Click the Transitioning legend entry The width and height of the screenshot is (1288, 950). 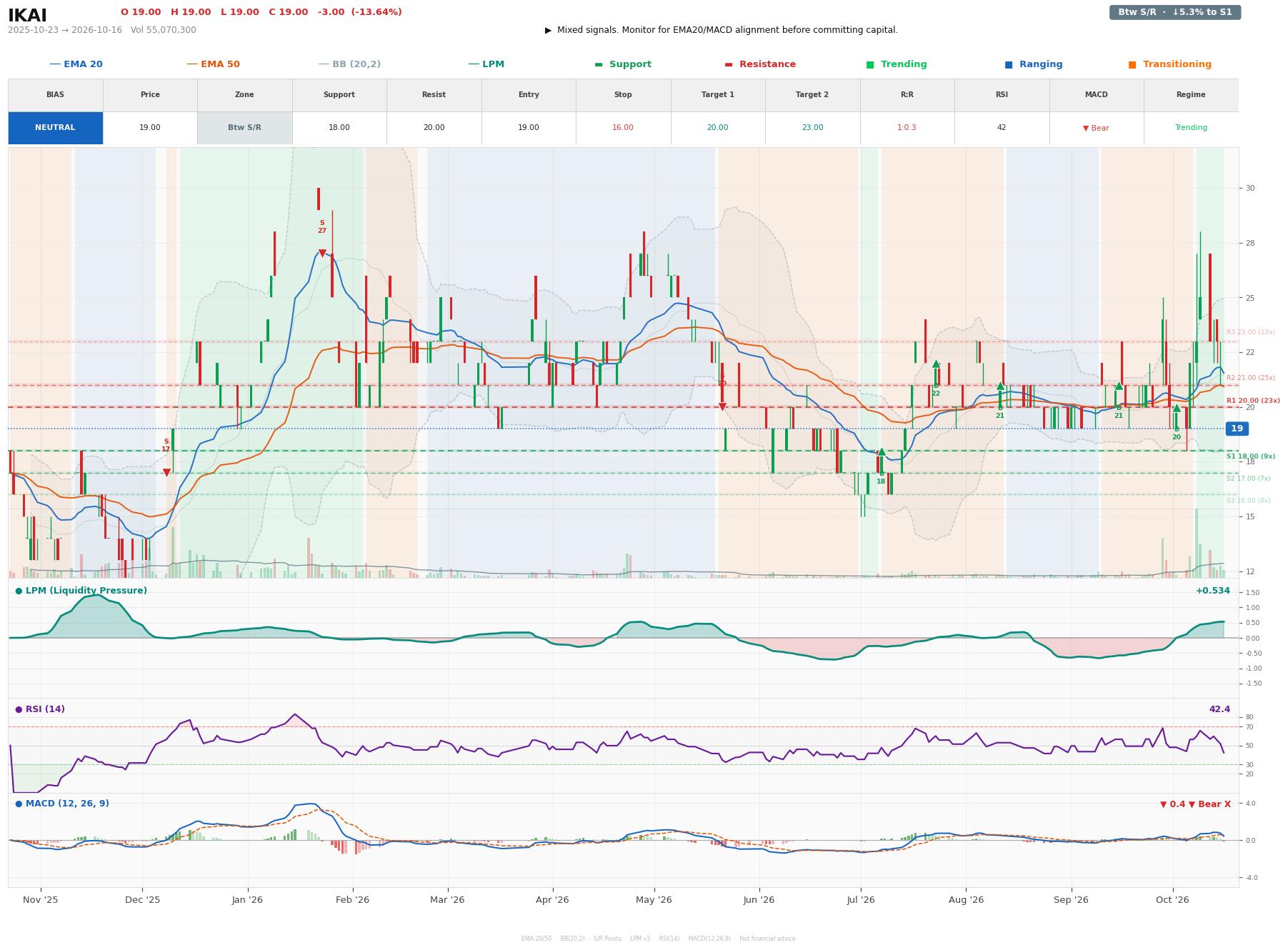pyautogui.click(x=1170, y=64)
